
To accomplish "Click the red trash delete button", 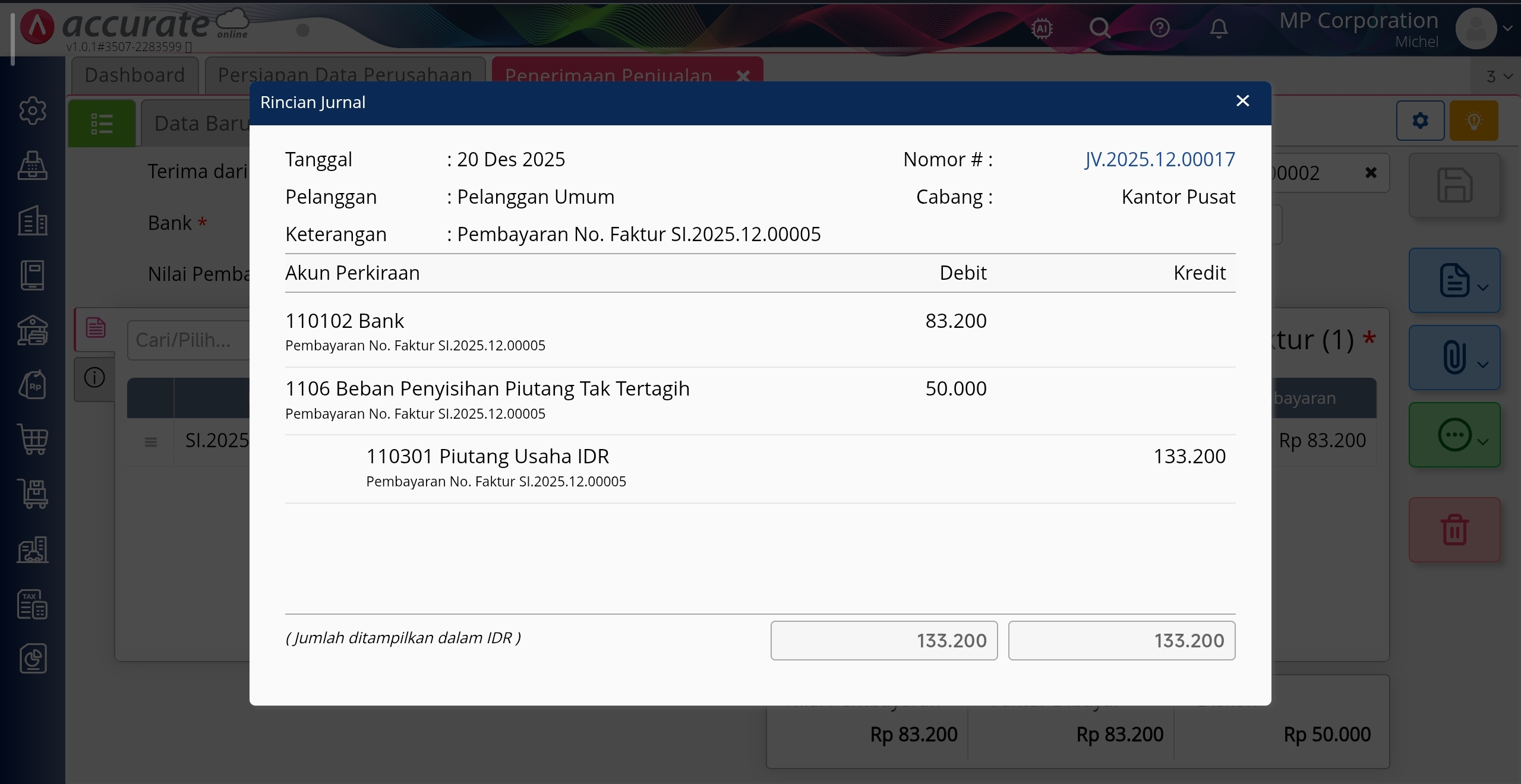I will point(1454,529).
